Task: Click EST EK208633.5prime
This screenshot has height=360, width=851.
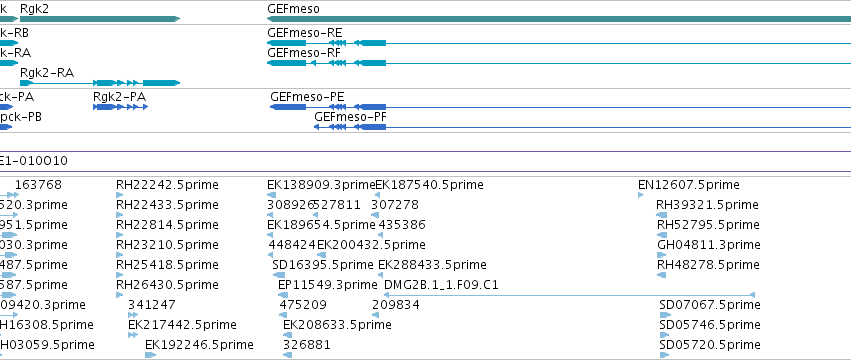Action: 337,325
